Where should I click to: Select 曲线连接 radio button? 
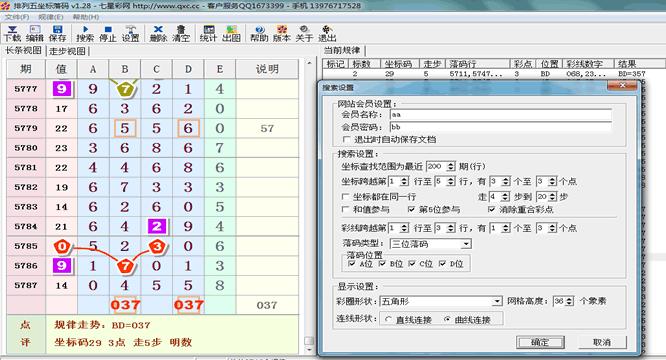447,319
